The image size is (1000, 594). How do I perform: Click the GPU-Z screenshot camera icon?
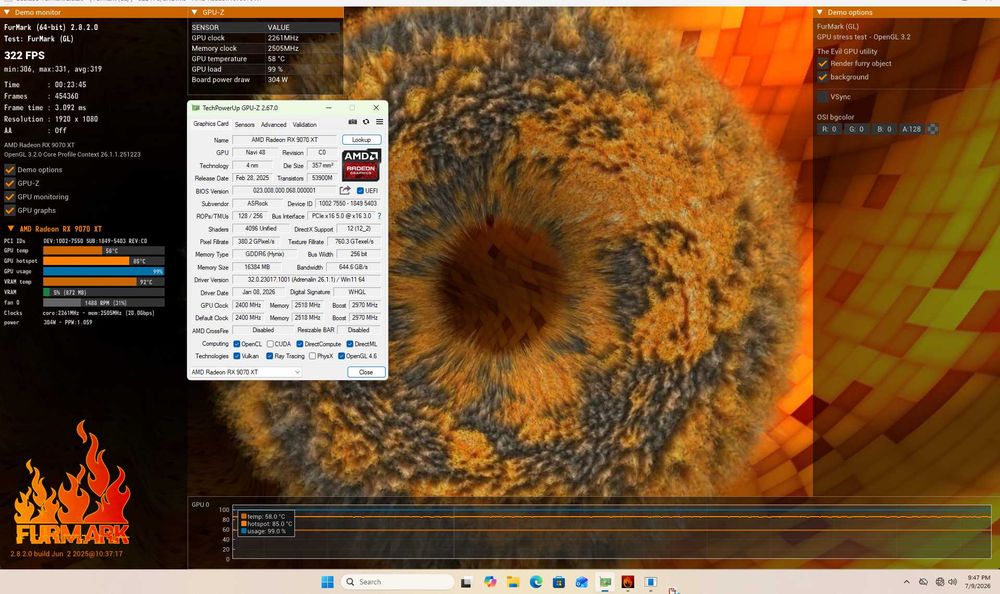[353, 122]
